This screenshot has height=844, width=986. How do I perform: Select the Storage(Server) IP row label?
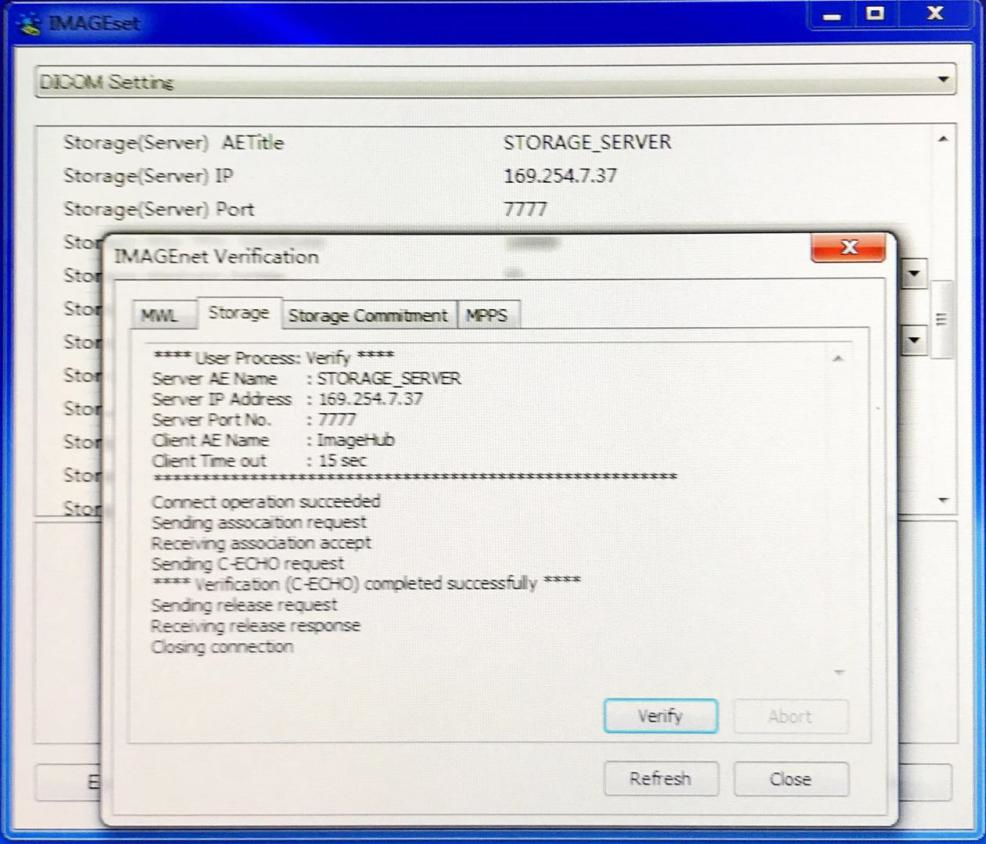tap(148, 175)
